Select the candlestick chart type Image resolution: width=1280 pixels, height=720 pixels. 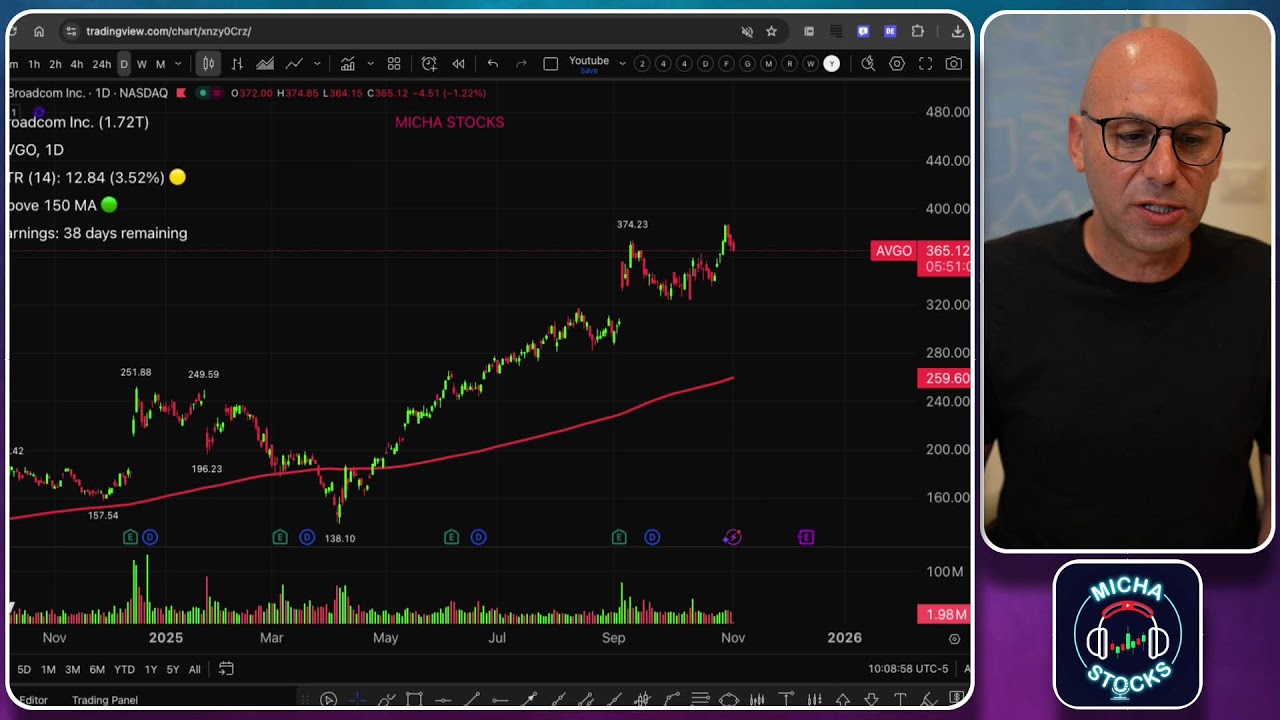209,64
